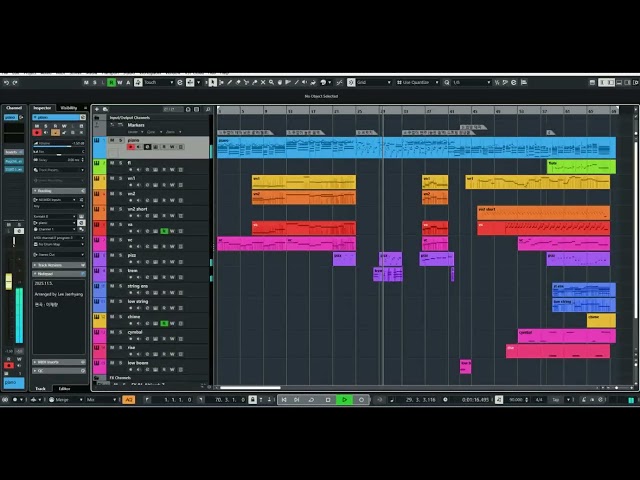Switch to the Visibility tab

coord(69,108)
